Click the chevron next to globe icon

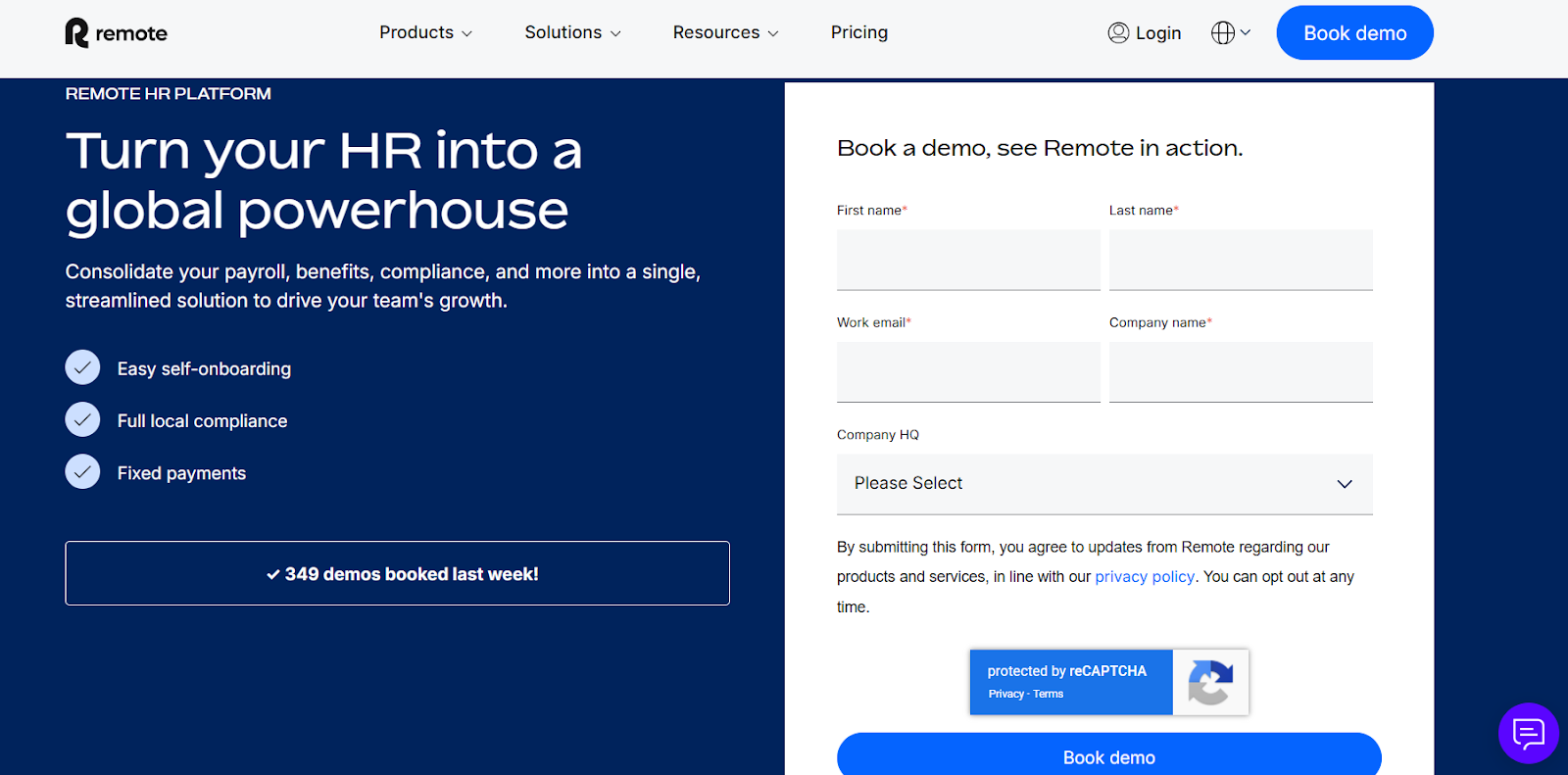pyautogui.click(x=1246, y=32)
